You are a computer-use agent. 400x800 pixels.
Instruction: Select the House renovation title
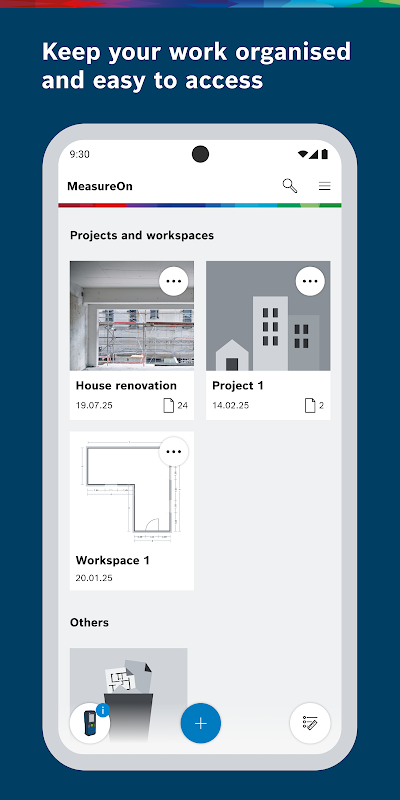pos(126,386)
